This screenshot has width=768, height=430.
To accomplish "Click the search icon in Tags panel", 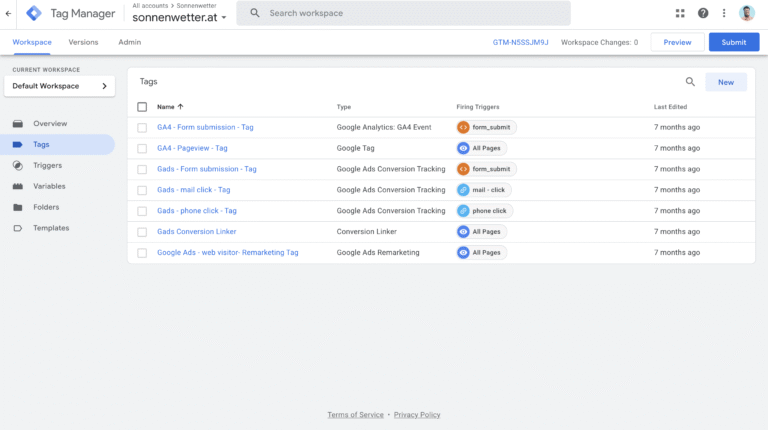I will click(690, 82).
